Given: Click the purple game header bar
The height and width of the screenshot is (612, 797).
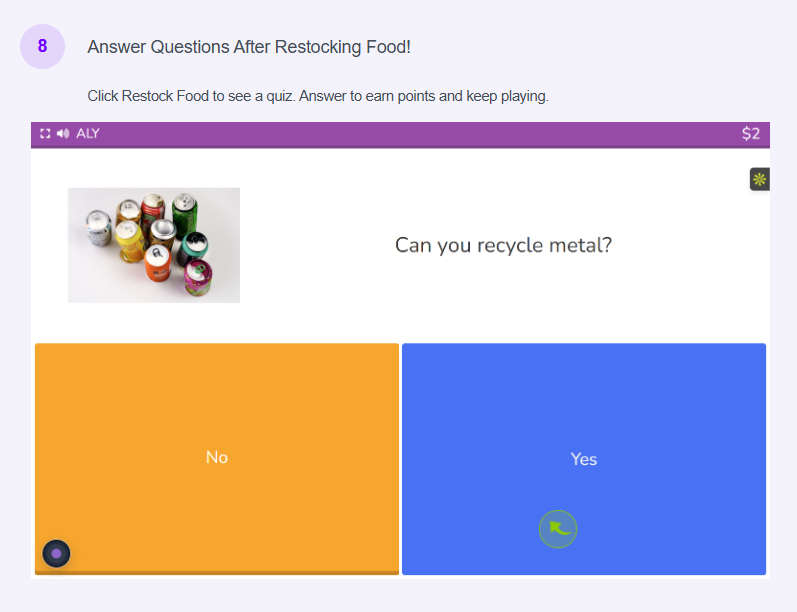Looking at the screenshot, I should coord(400,134).
